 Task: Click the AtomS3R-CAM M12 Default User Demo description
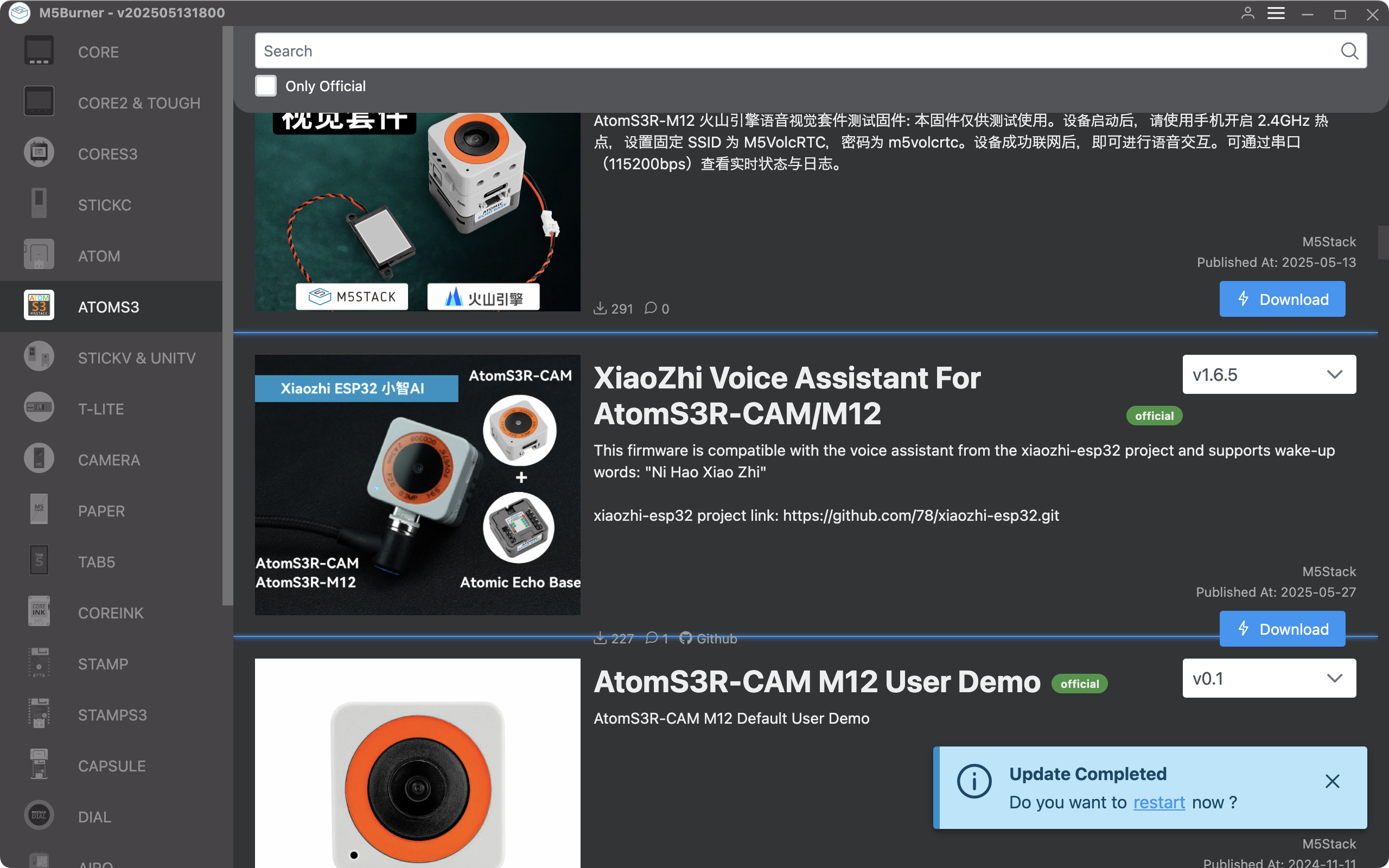[731, 719]
